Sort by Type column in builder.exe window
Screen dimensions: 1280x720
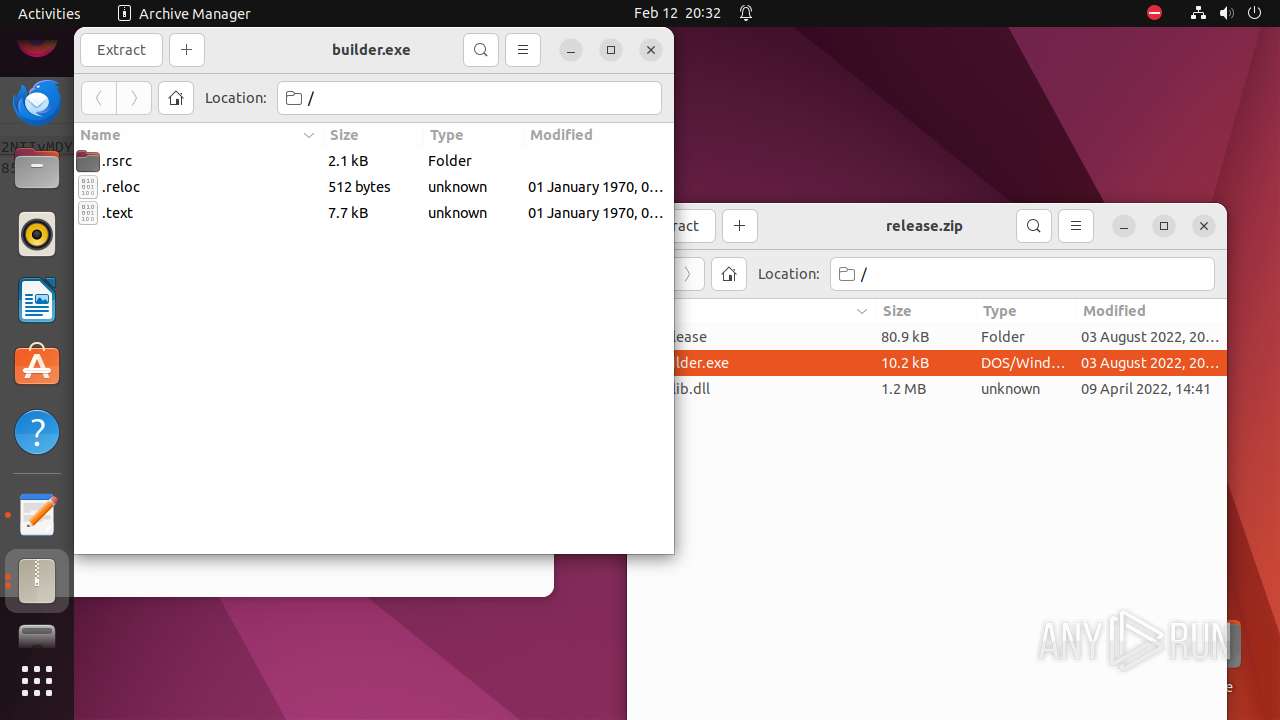tap(472, 135)
